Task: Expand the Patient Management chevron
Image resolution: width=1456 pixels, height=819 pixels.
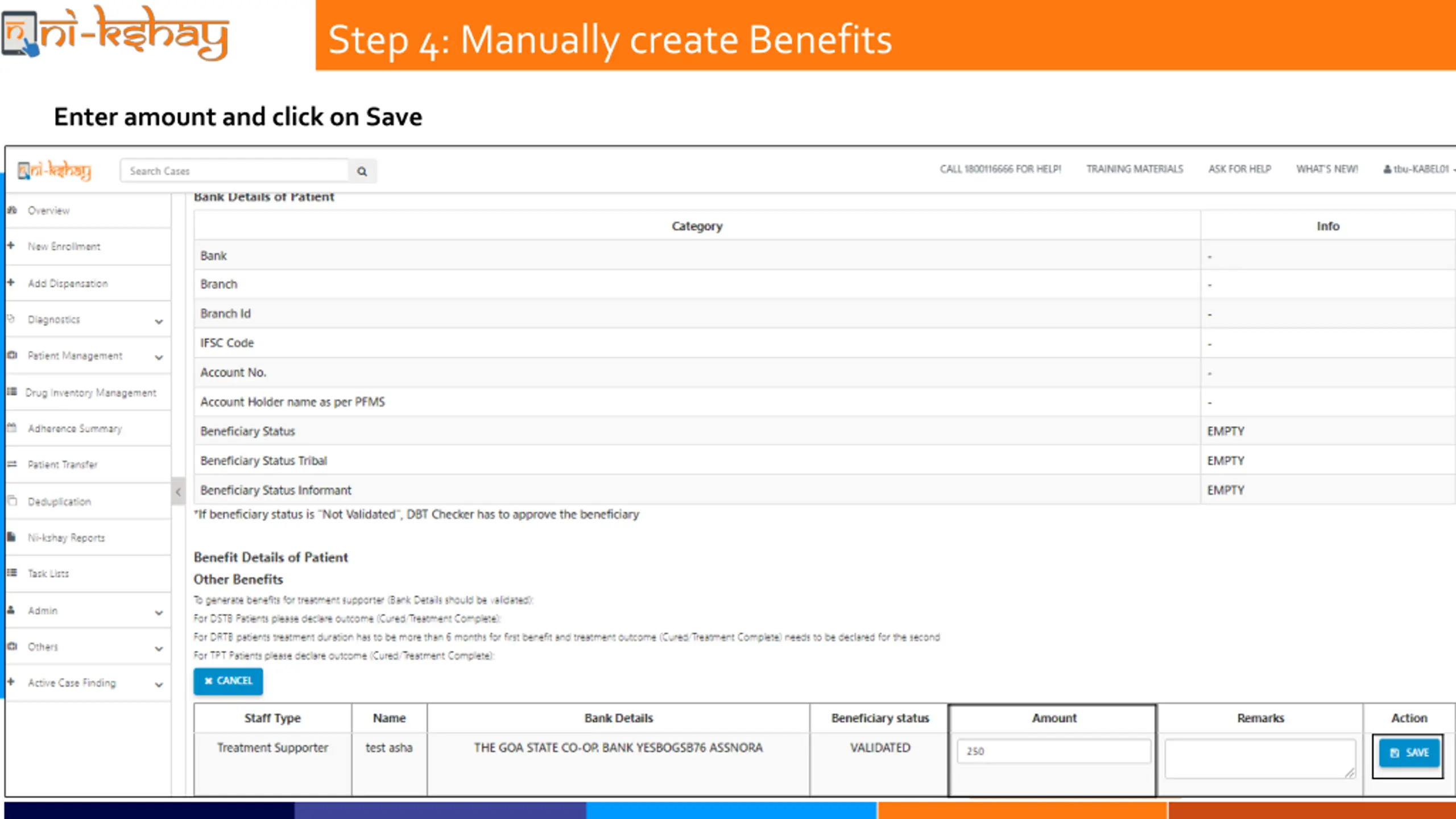Action: tap(159, 358)
